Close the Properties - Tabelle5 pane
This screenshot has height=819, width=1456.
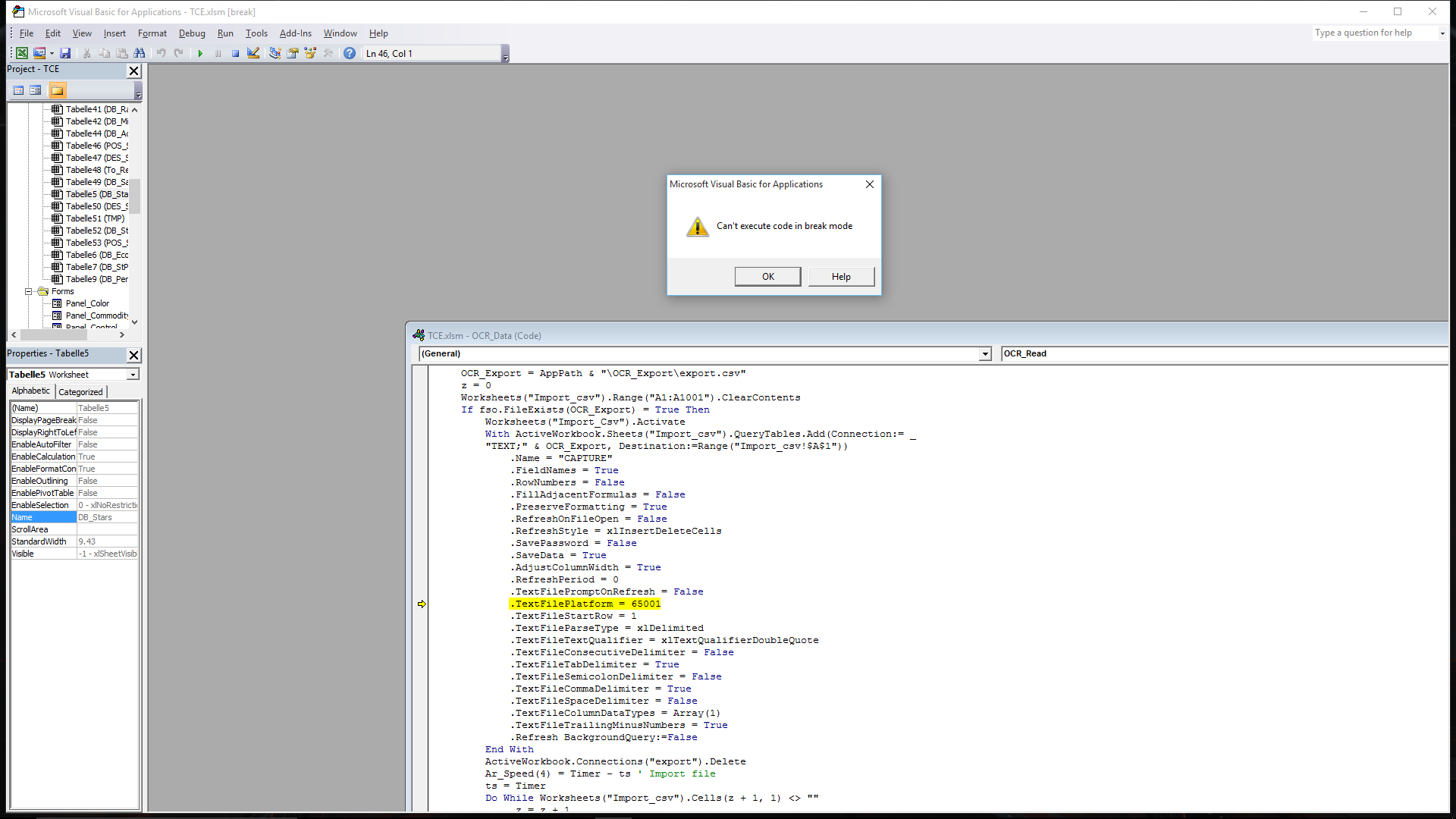134,355
